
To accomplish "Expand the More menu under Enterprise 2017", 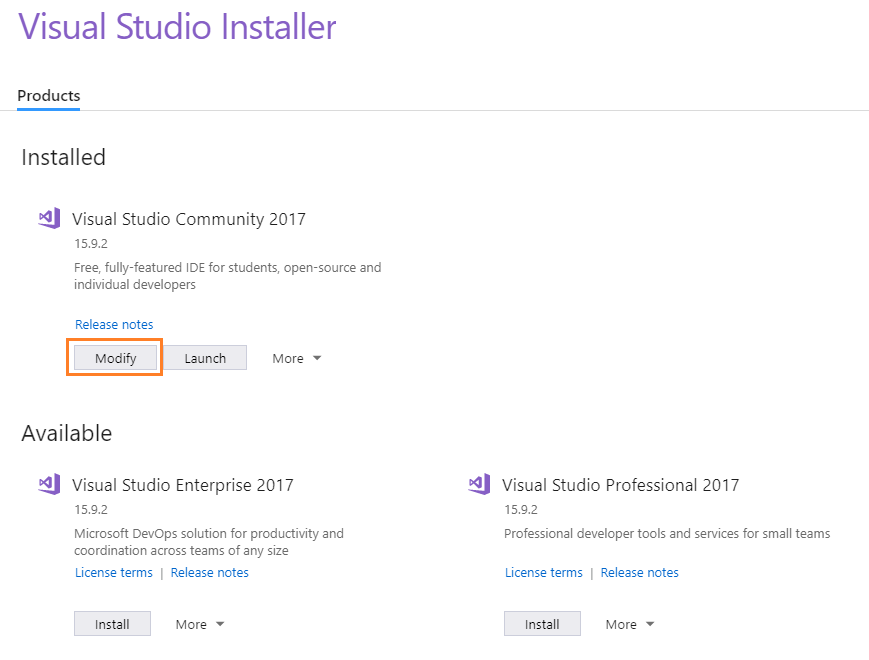I will (x=200, y=625).
